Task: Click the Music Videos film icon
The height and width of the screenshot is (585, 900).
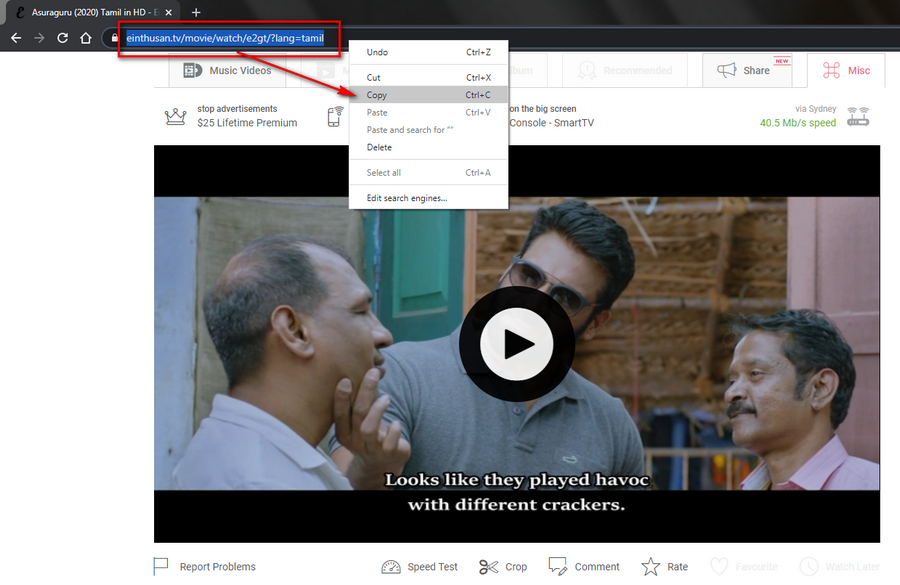Action: click(192, 71)
